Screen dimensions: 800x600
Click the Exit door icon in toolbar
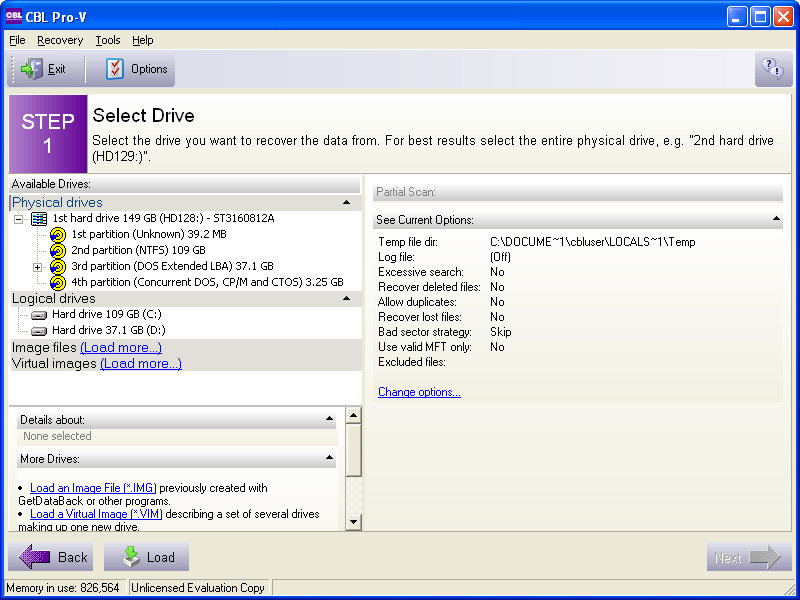click(x=32, y=69)
